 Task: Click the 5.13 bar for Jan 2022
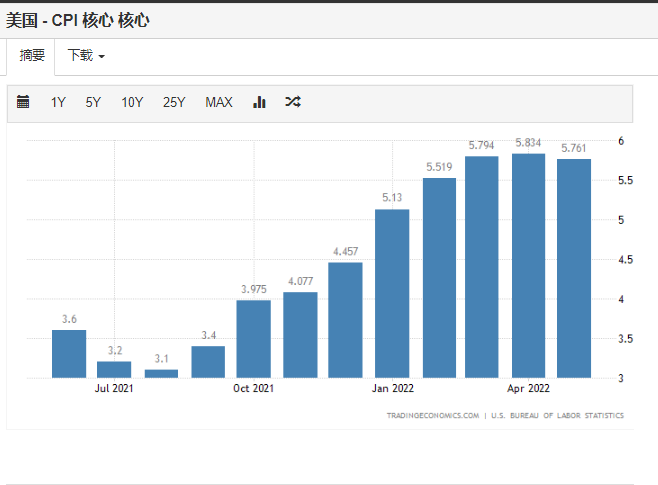tap(392, 294)
